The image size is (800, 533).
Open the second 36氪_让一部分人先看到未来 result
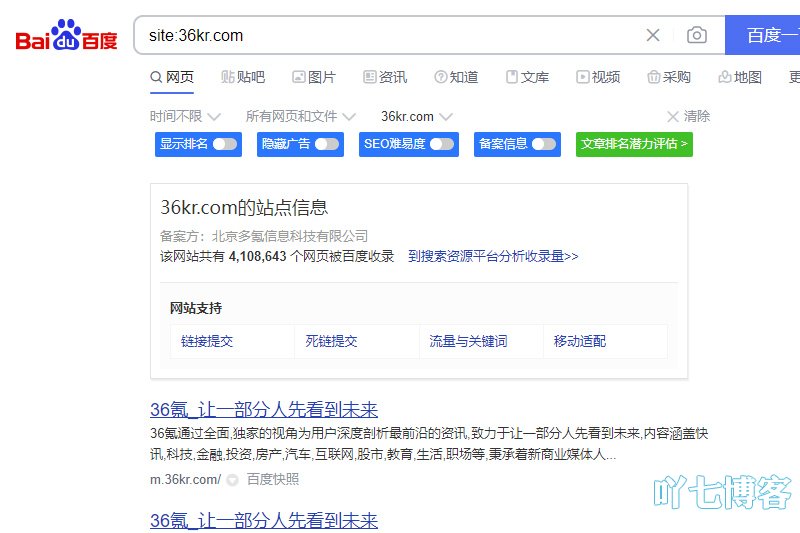(264, 521)
